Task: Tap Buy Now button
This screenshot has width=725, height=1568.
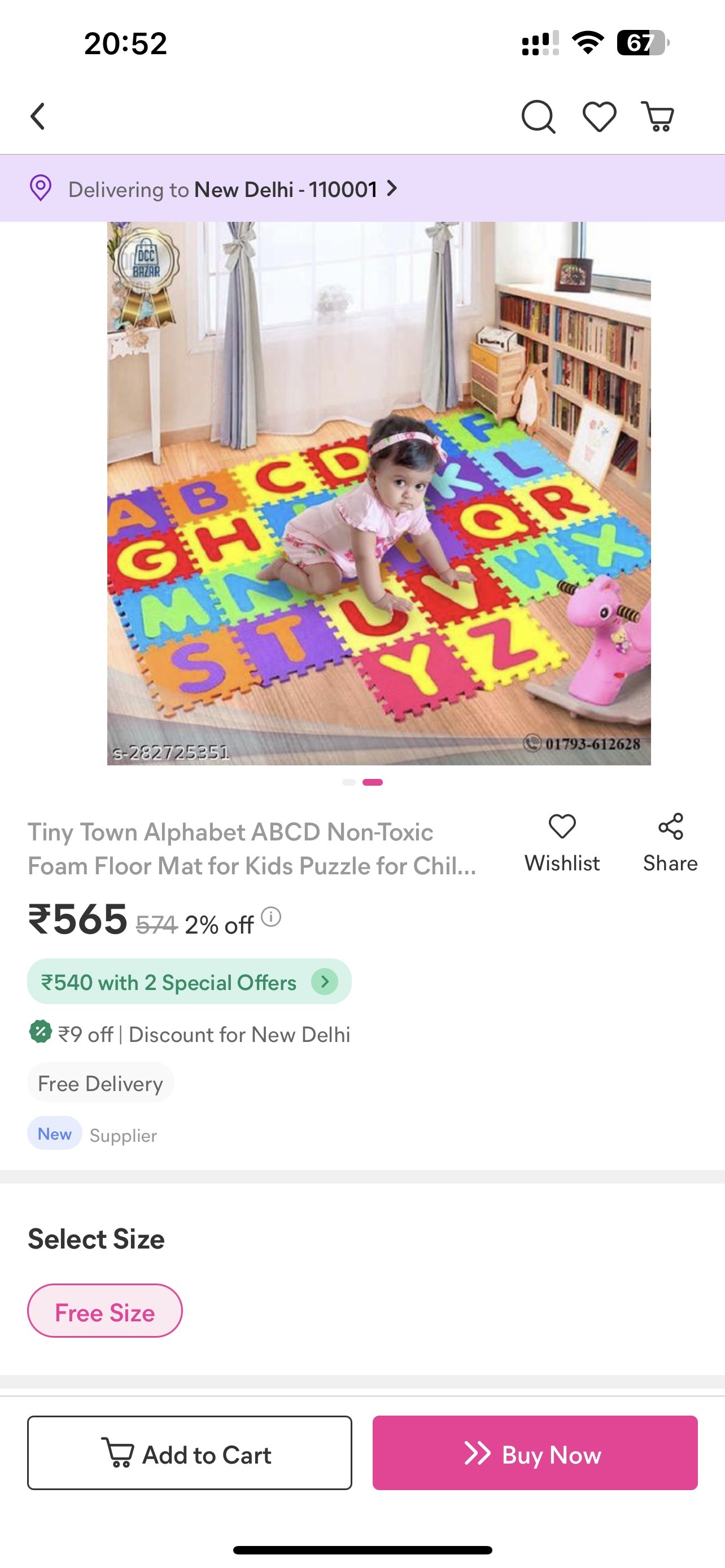Action: [x=535, y=1453]
